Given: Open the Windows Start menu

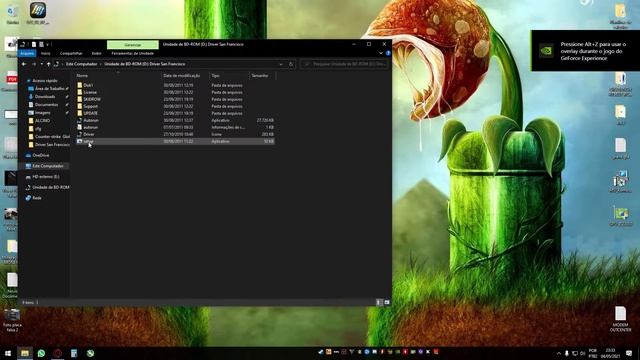Looking at the screenshot, I should click(x=8, y=353).
